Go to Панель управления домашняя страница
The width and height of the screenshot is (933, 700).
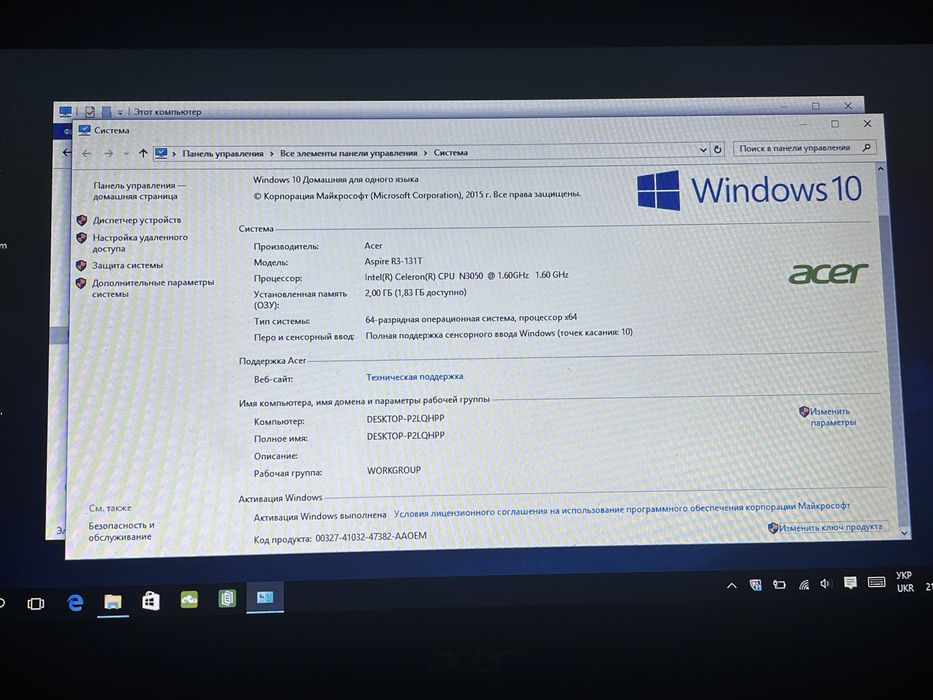pyautogui.click(x=139, y=190)
